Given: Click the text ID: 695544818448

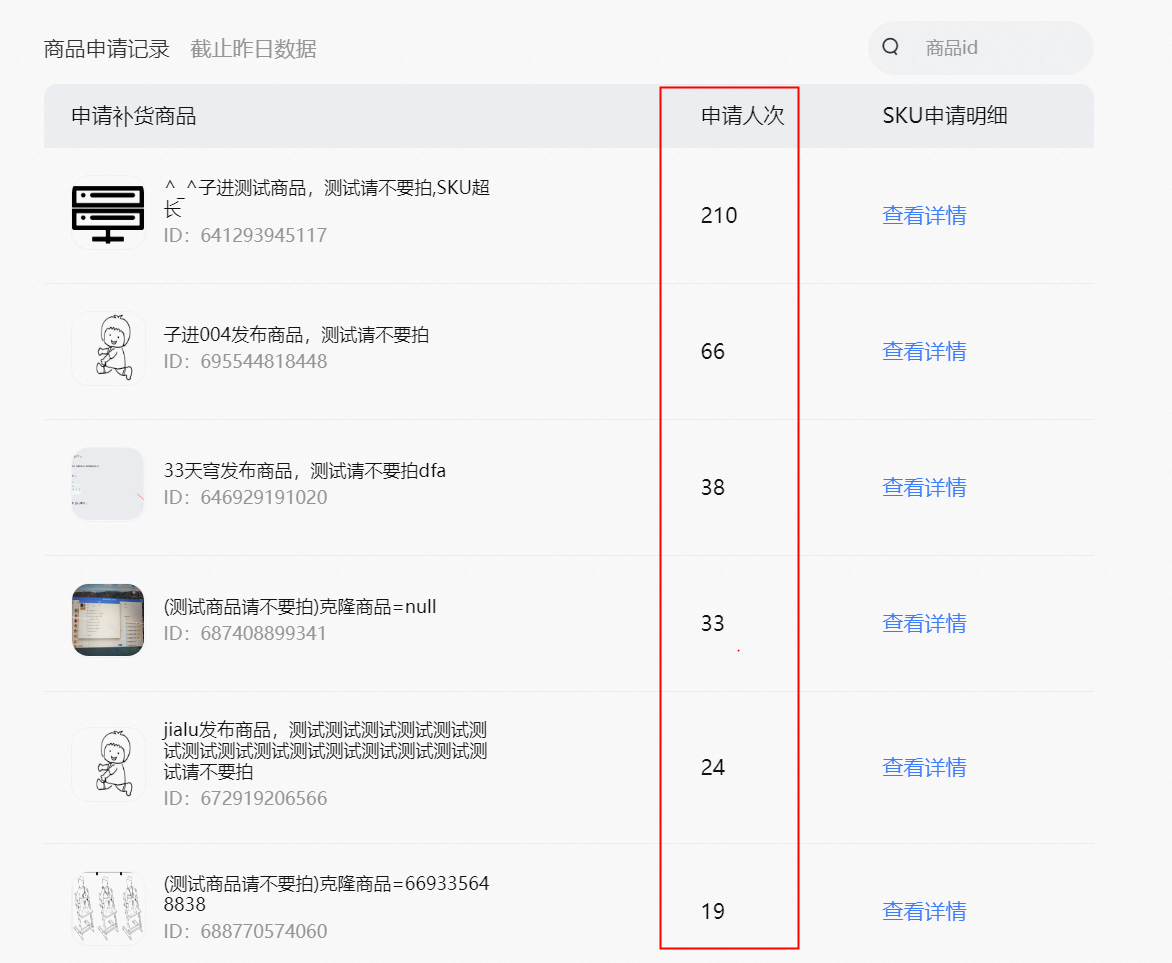Looking at the screenshot, I should (x=245, y=362).
